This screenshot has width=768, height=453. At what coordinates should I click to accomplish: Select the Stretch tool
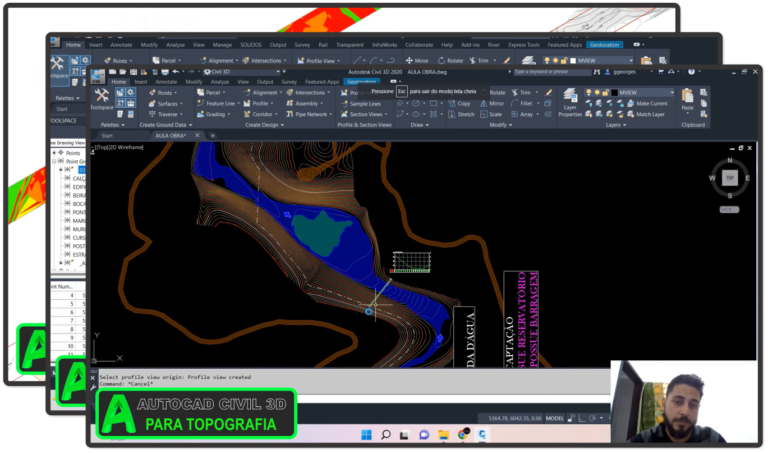point(461,114)
